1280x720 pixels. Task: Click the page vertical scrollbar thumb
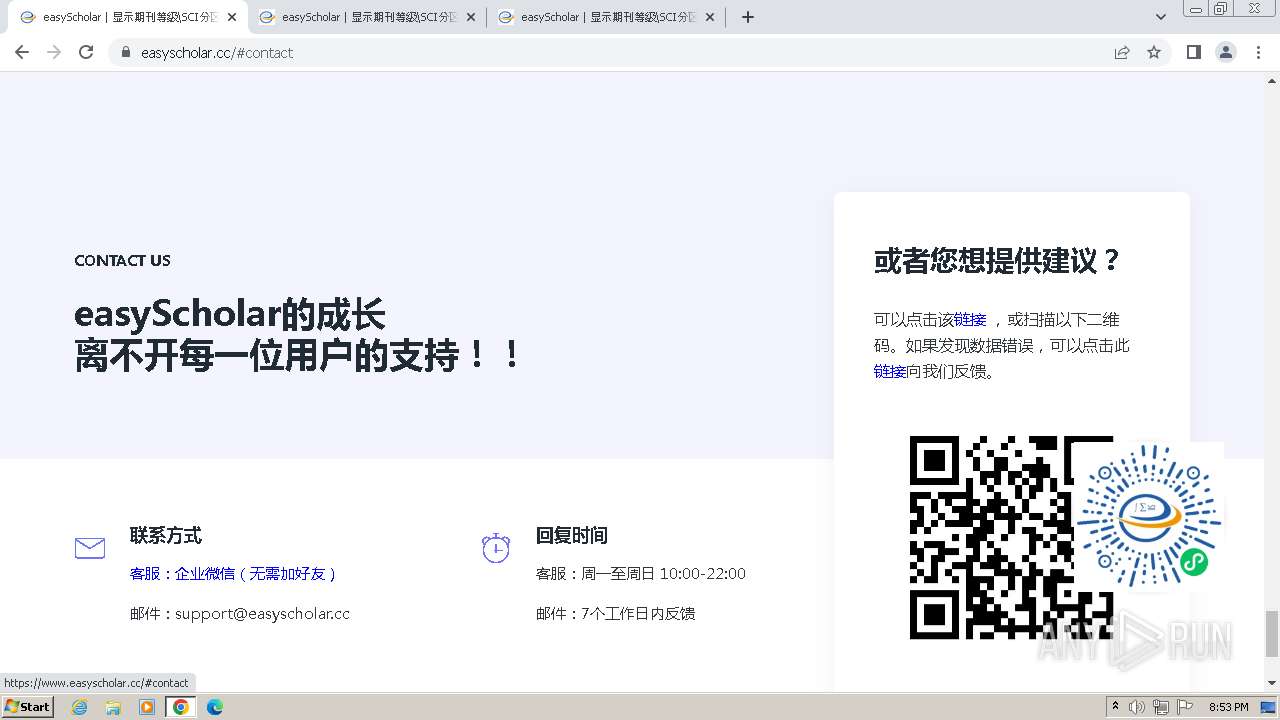1272,634
